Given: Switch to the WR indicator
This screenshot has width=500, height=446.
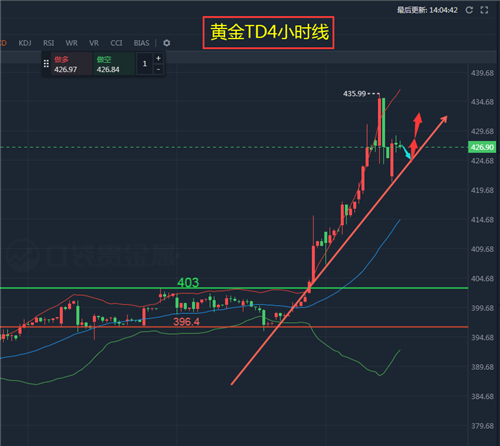Looking at the screenshot, I should click(x=72, y=43).
